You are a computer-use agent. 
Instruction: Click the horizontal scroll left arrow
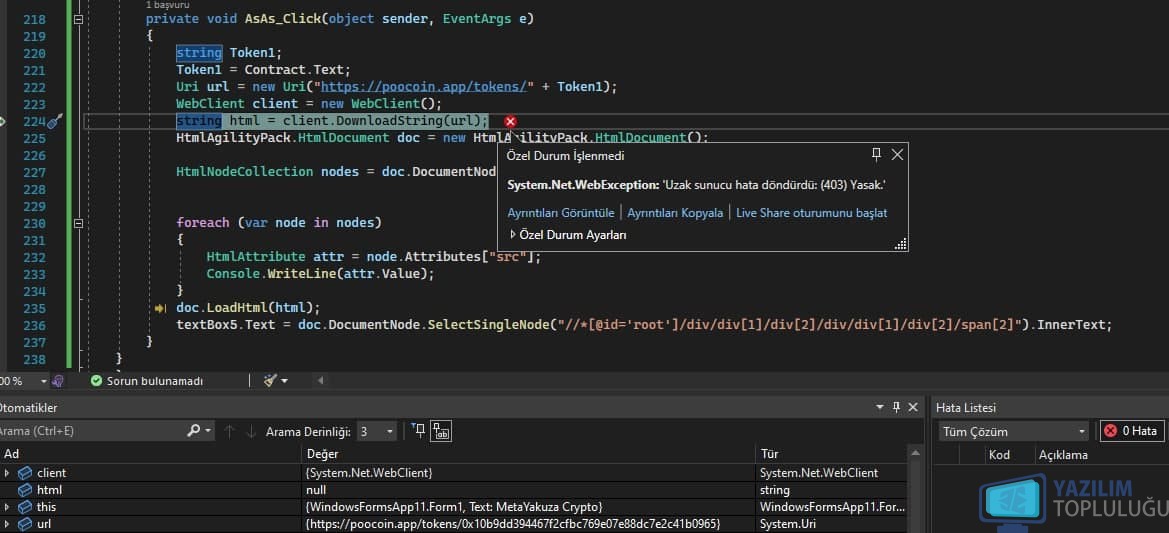(x=321, y=381)
